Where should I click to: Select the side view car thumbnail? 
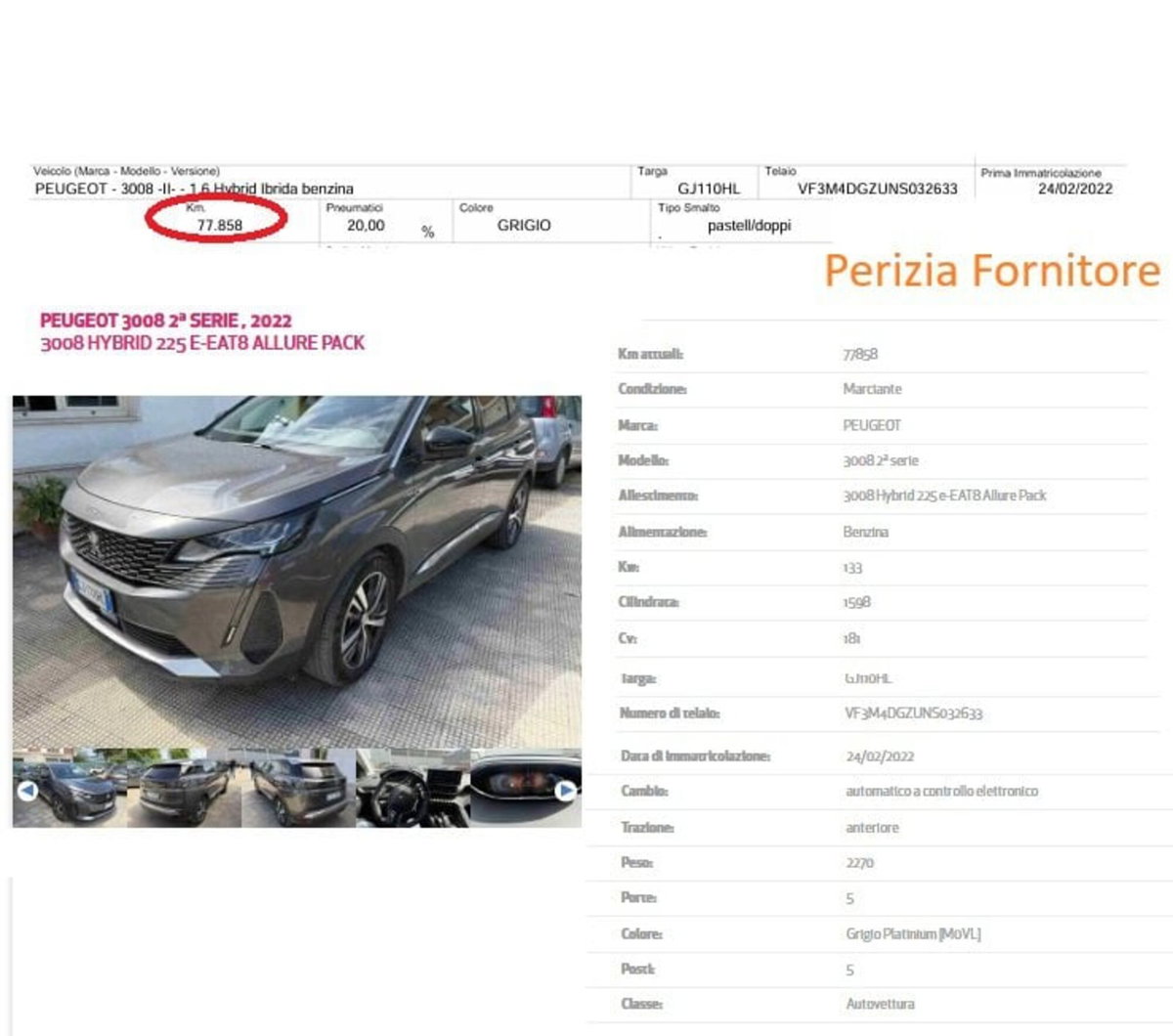tap(299, 789)
